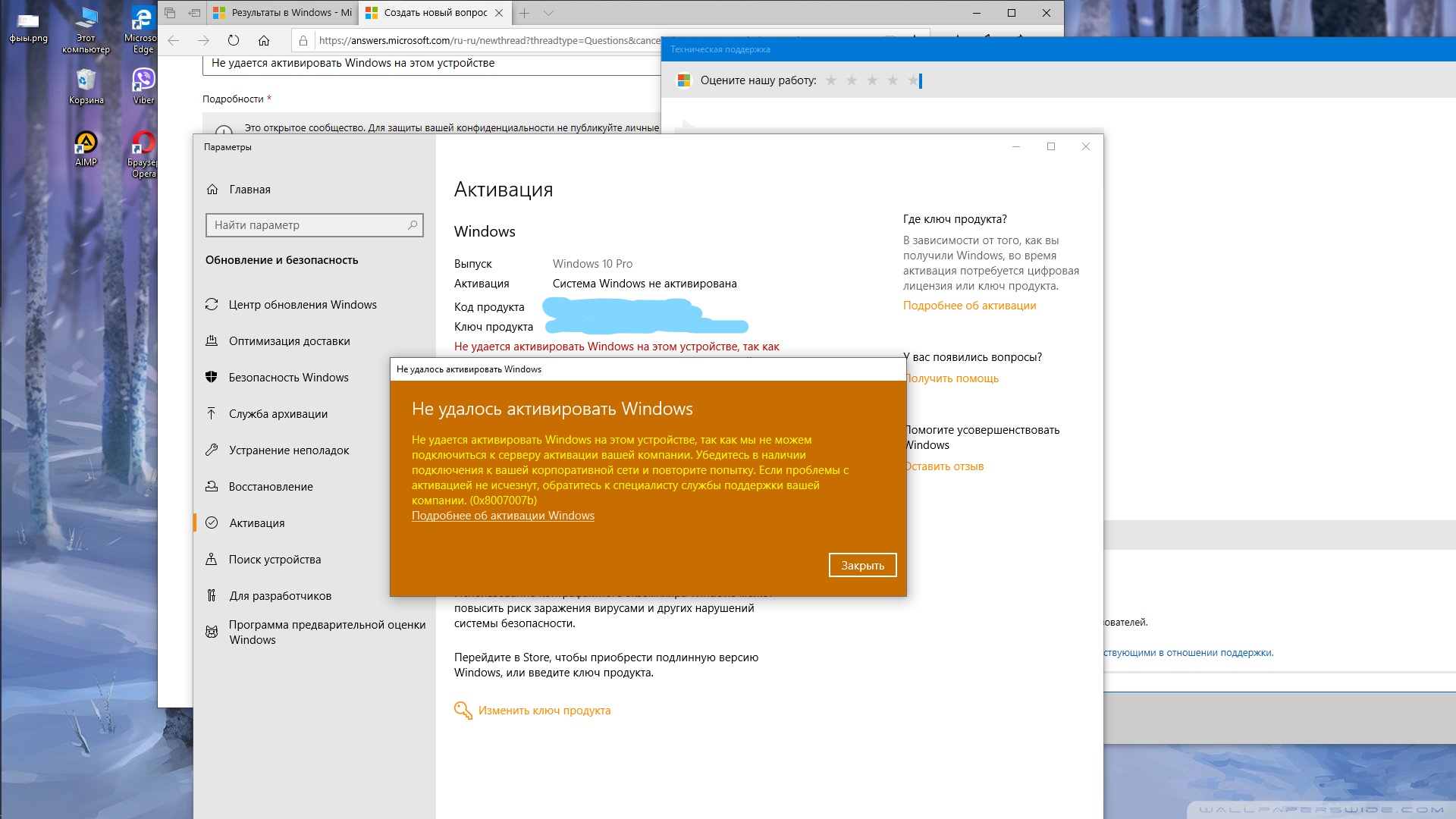The image size is (1456, 819).
Task: Maximize the Параметры settings window
Action: click(x=1051, y=146)
